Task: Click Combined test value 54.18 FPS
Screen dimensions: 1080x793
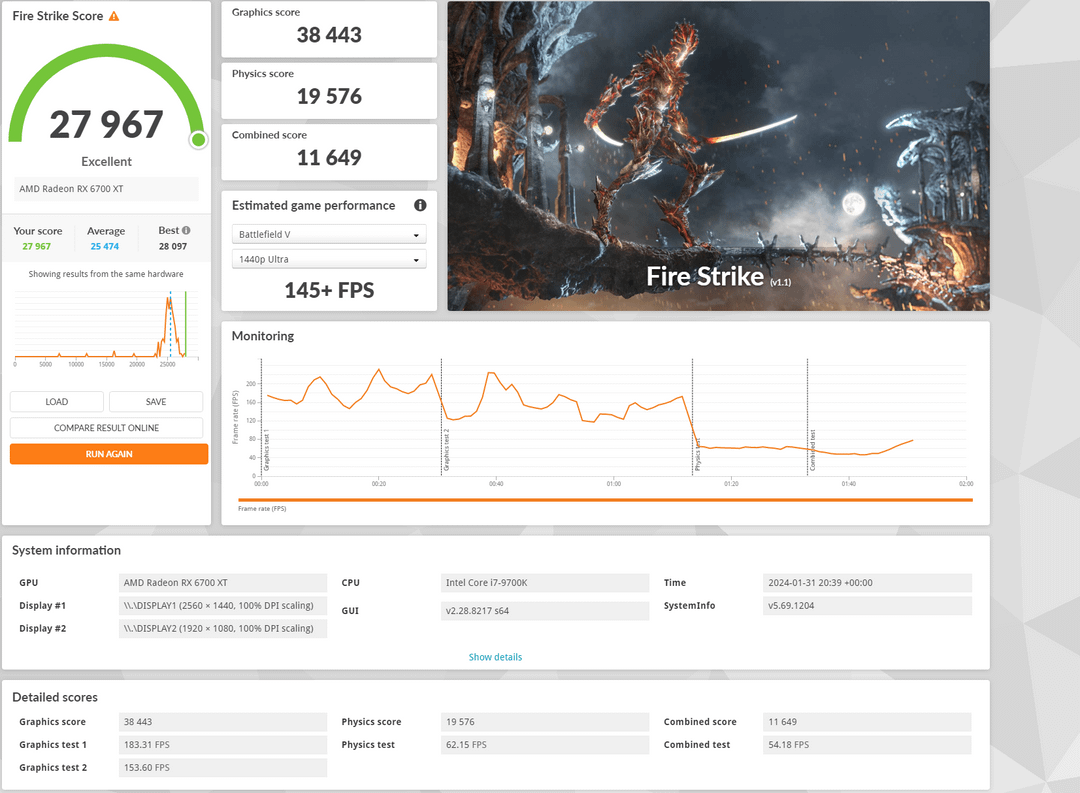Action: 867,745
